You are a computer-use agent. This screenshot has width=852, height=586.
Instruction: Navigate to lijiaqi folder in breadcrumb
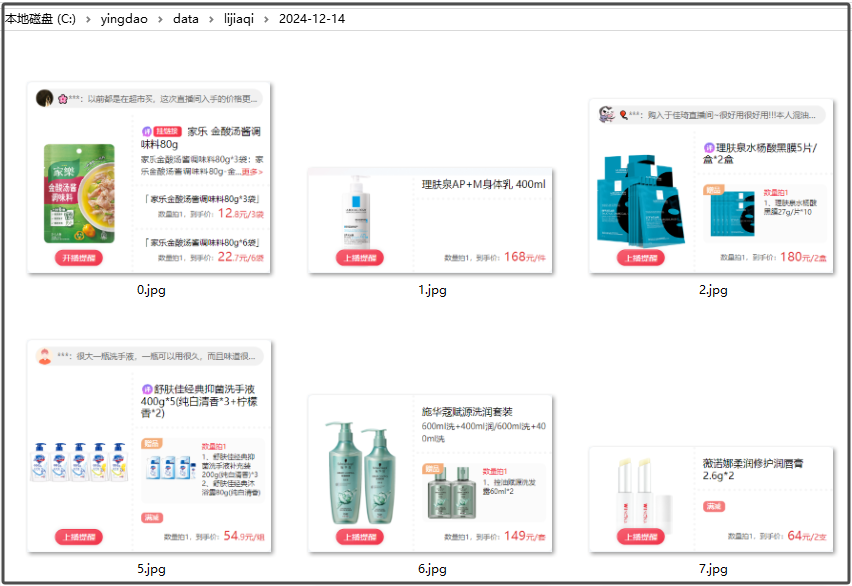click(x=239, y=18)
